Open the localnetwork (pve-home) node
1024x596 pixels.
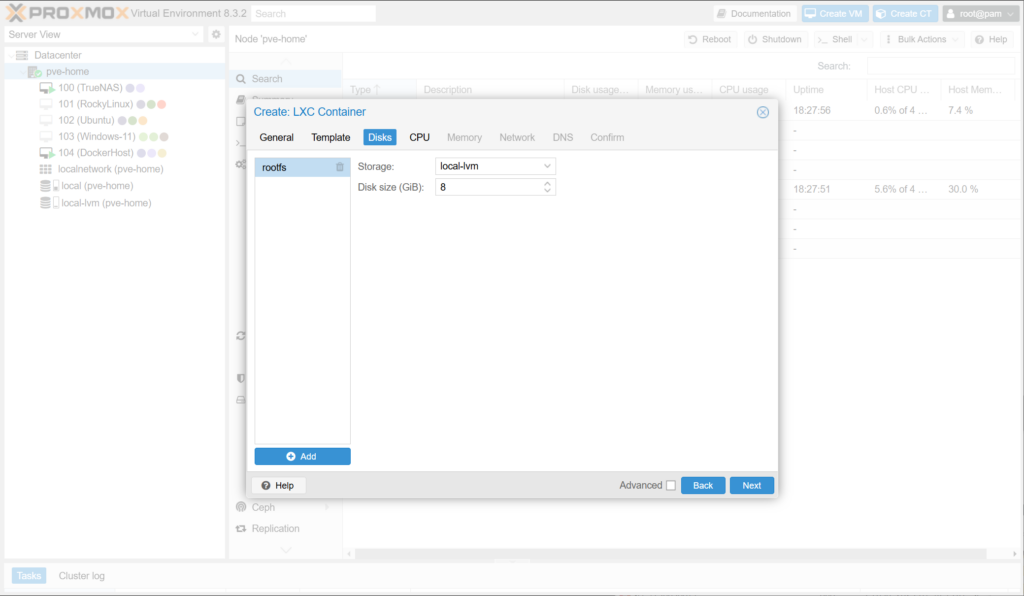tap(110, 169)
